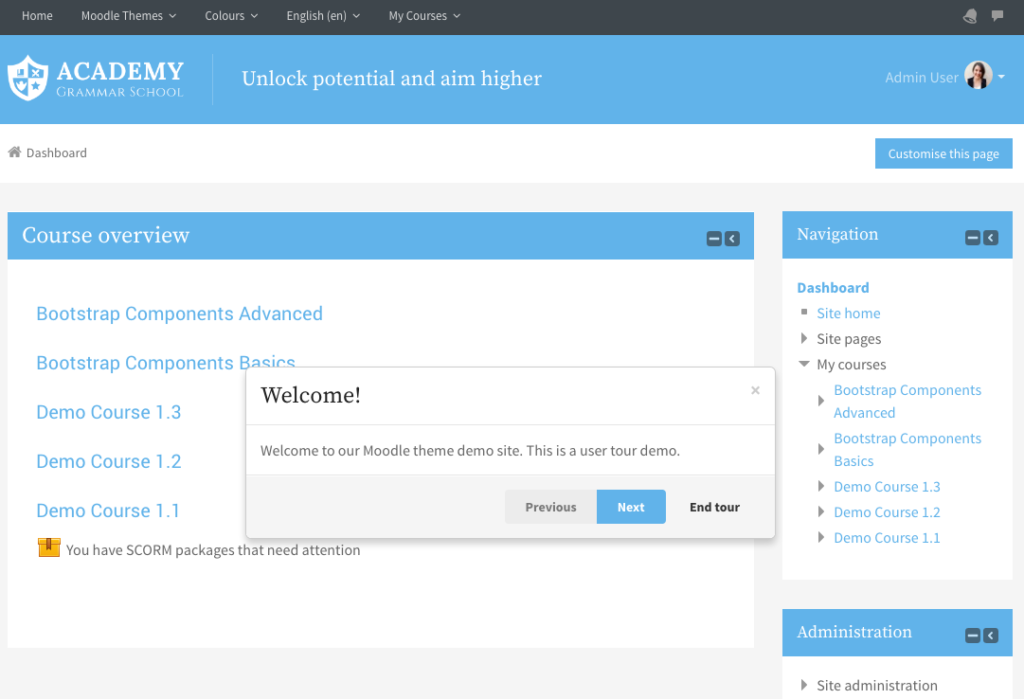Viewport: 1024px width, 699px height.
Task: Open the Admin User profile picture
Action: point(977,76)
